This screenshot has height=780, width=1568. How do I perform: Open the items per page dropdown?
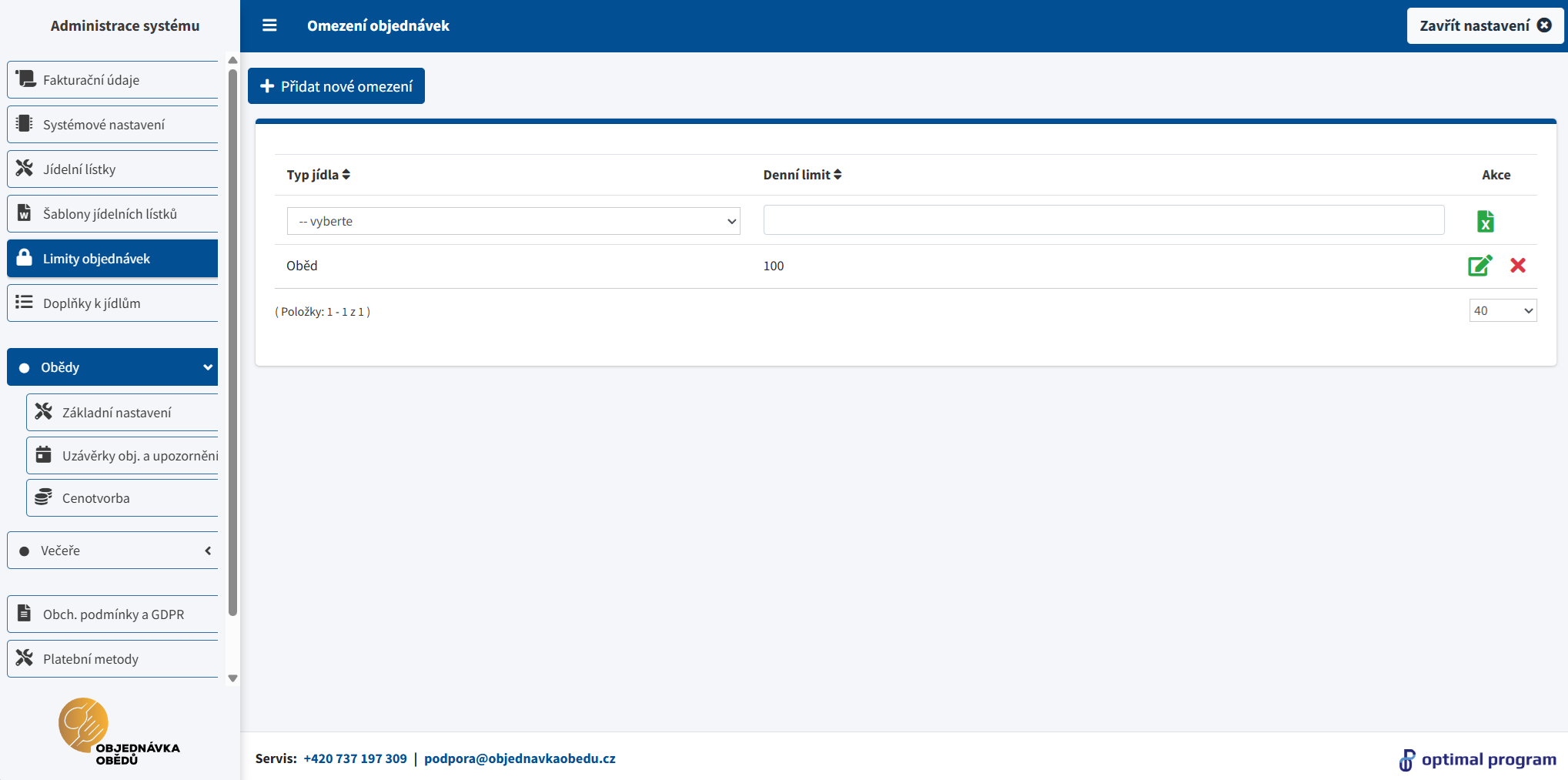coord(1502,310)
